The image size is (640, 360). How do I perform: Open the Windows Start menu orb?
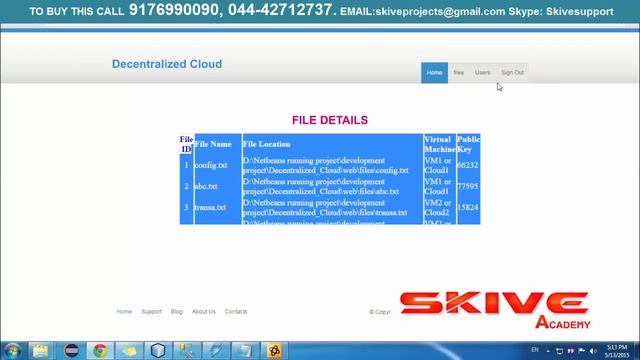point(13,351)
